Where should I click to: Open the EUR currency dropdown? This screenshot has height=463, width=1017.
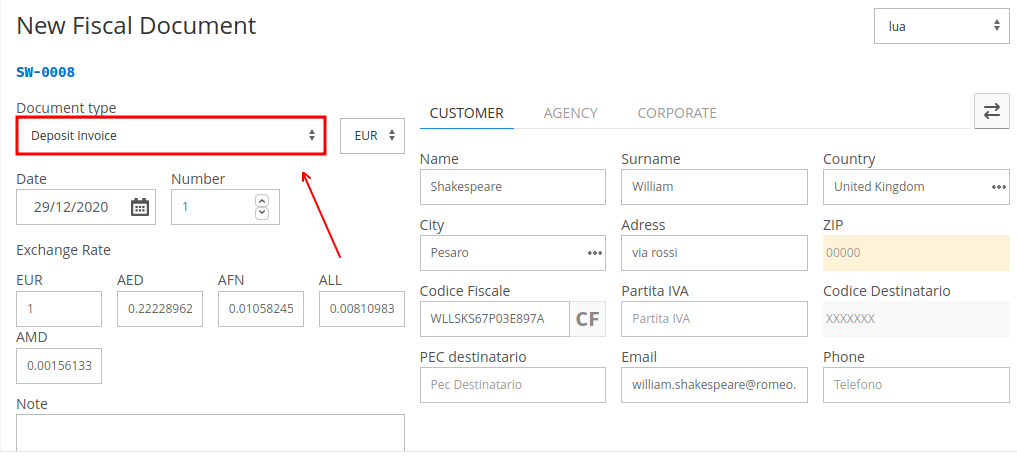pyautogui.click(x=372, y=136)
